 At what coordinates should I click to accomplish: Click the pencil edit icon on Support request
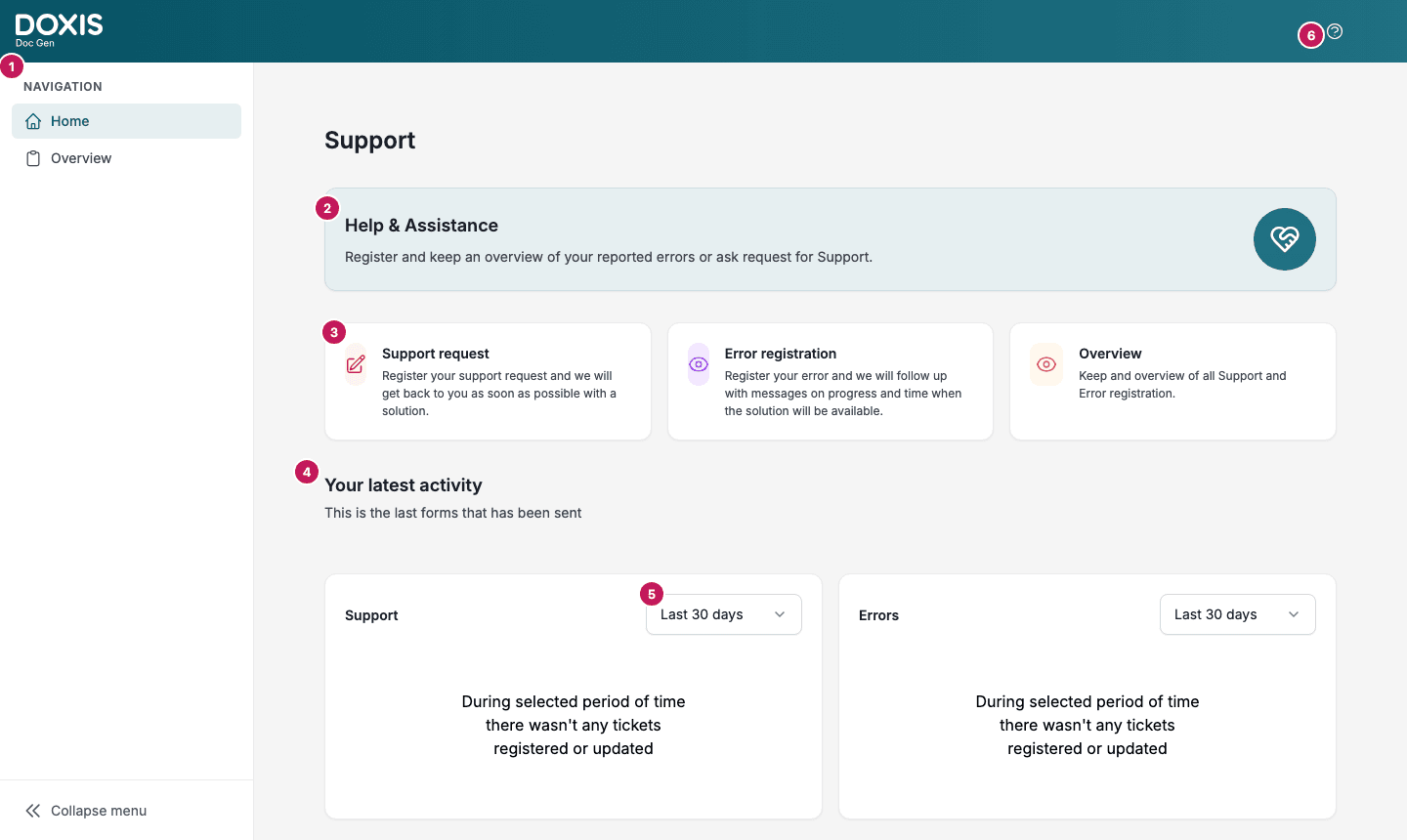pyautogui.click(x=356, y=364)
